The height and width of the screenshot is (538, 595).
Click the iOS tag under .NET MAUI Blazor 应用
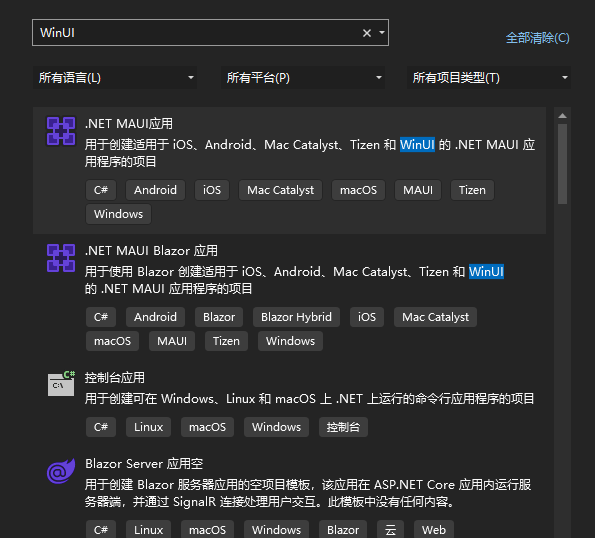pyautogui.click(x=367, y=317)
